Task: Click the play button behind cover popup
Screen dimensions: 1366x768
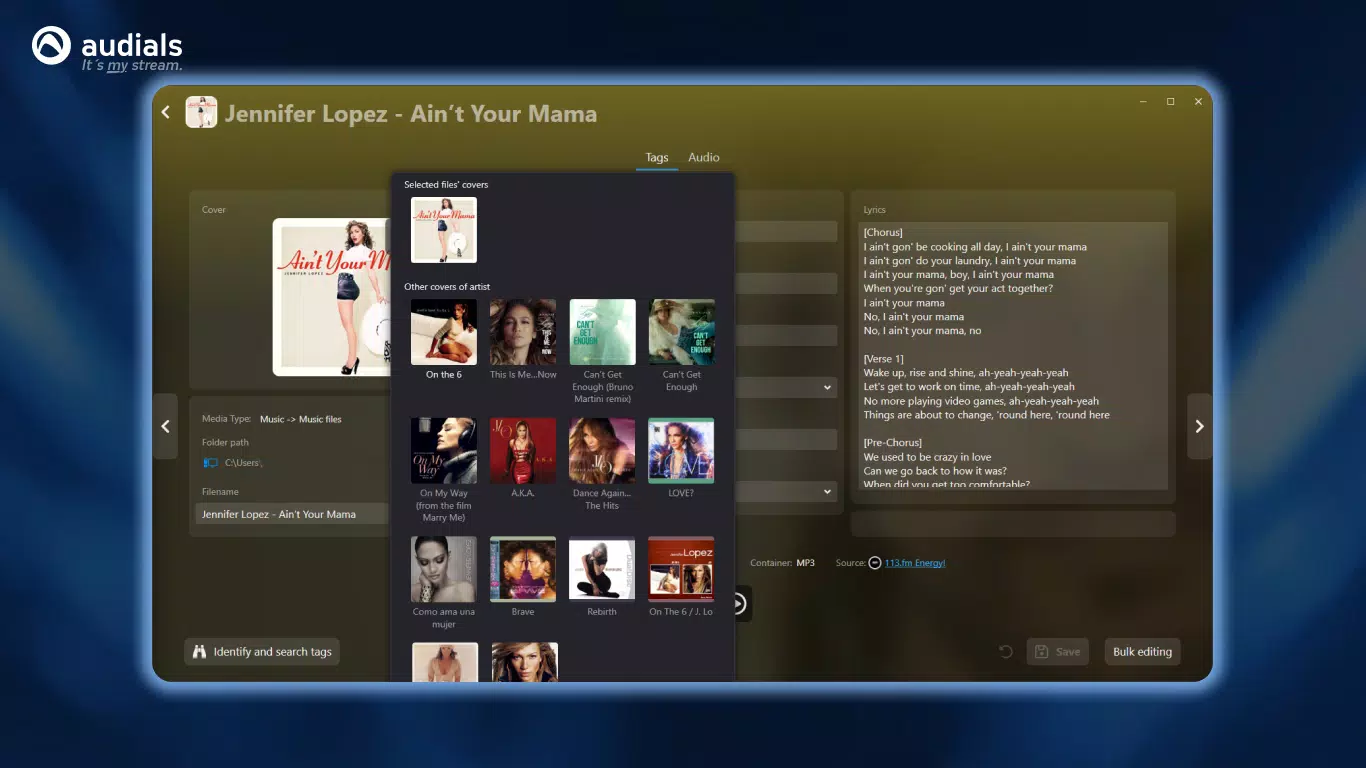Action: point(743,604)
